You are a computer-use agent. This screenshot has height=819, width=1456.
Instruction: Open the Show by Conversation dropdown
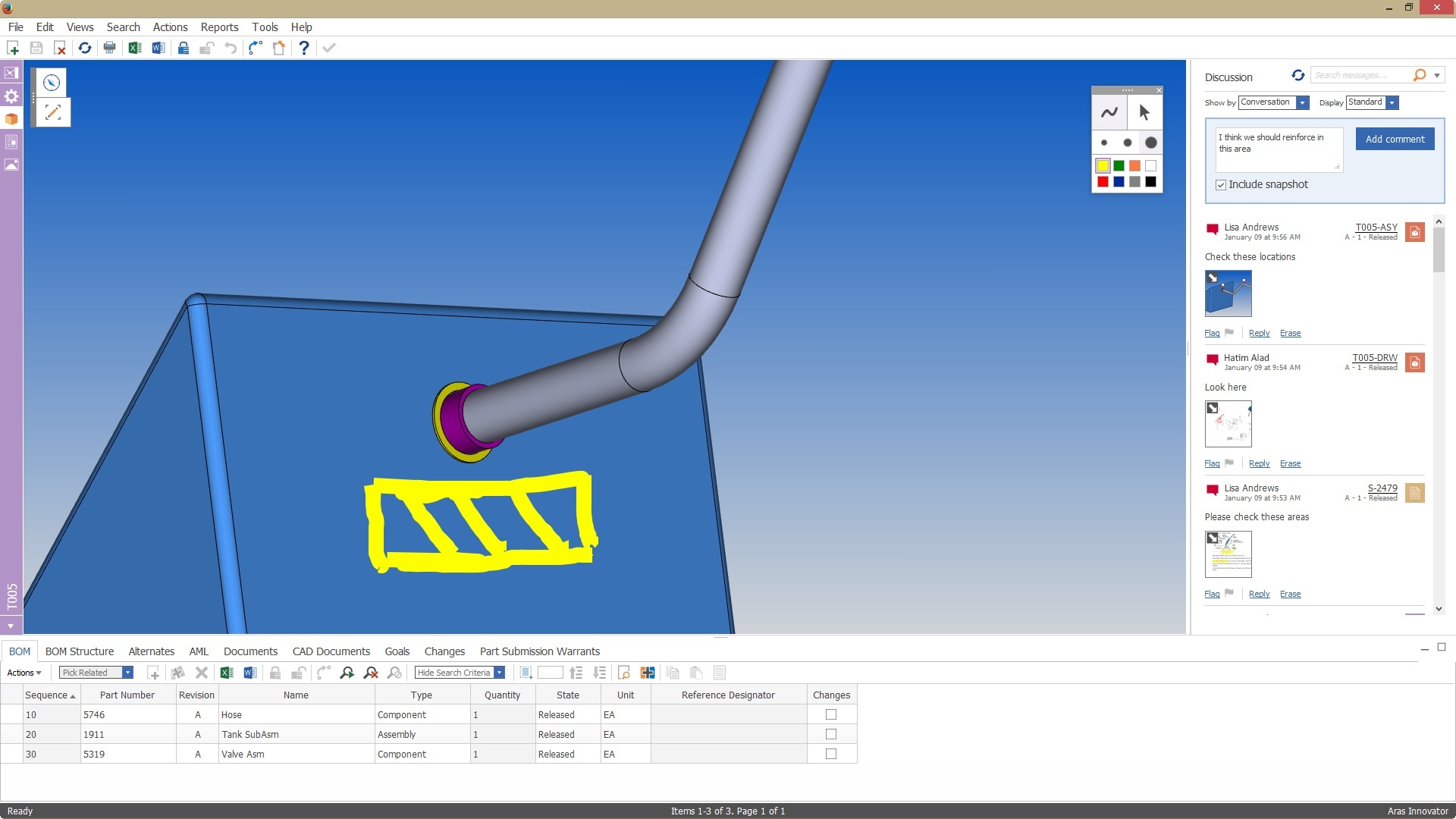pos(1302,102)
